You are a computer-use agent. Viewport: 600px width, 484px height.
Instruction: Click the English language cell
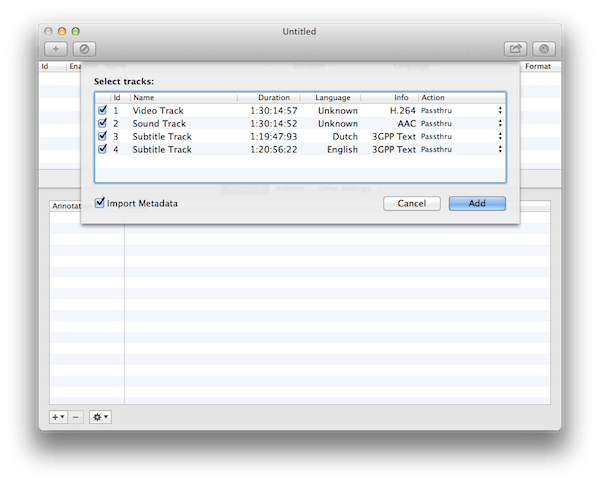[x=342, y=150]
